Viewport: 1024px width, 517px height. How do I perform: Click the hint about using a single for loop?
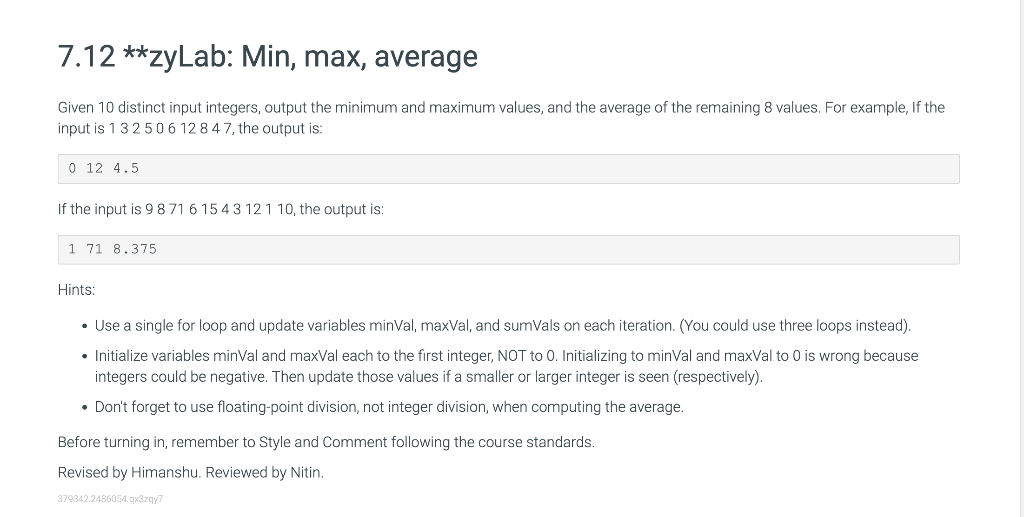coord(503,326)
